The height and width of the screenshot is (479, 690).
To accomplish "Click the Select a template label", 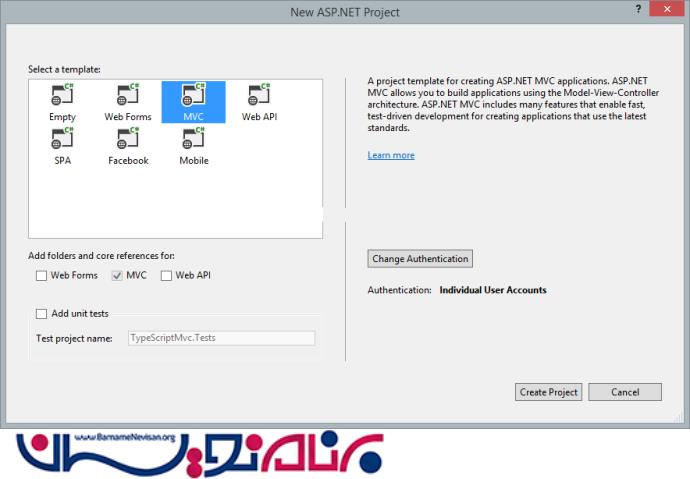I will (64, 69).
